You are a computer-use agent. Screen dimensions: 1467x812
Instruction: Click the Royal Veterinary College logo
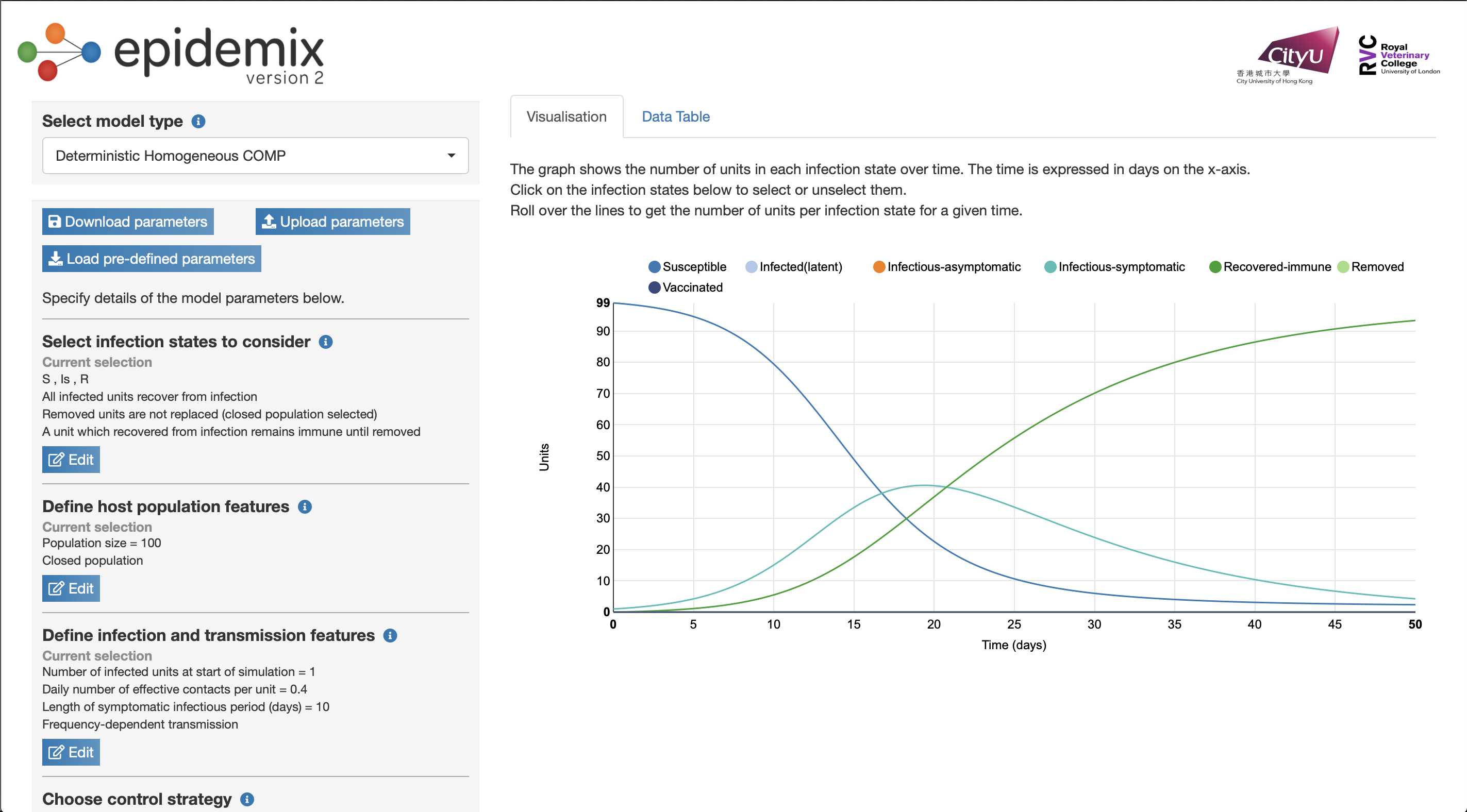coord(1398,56)
